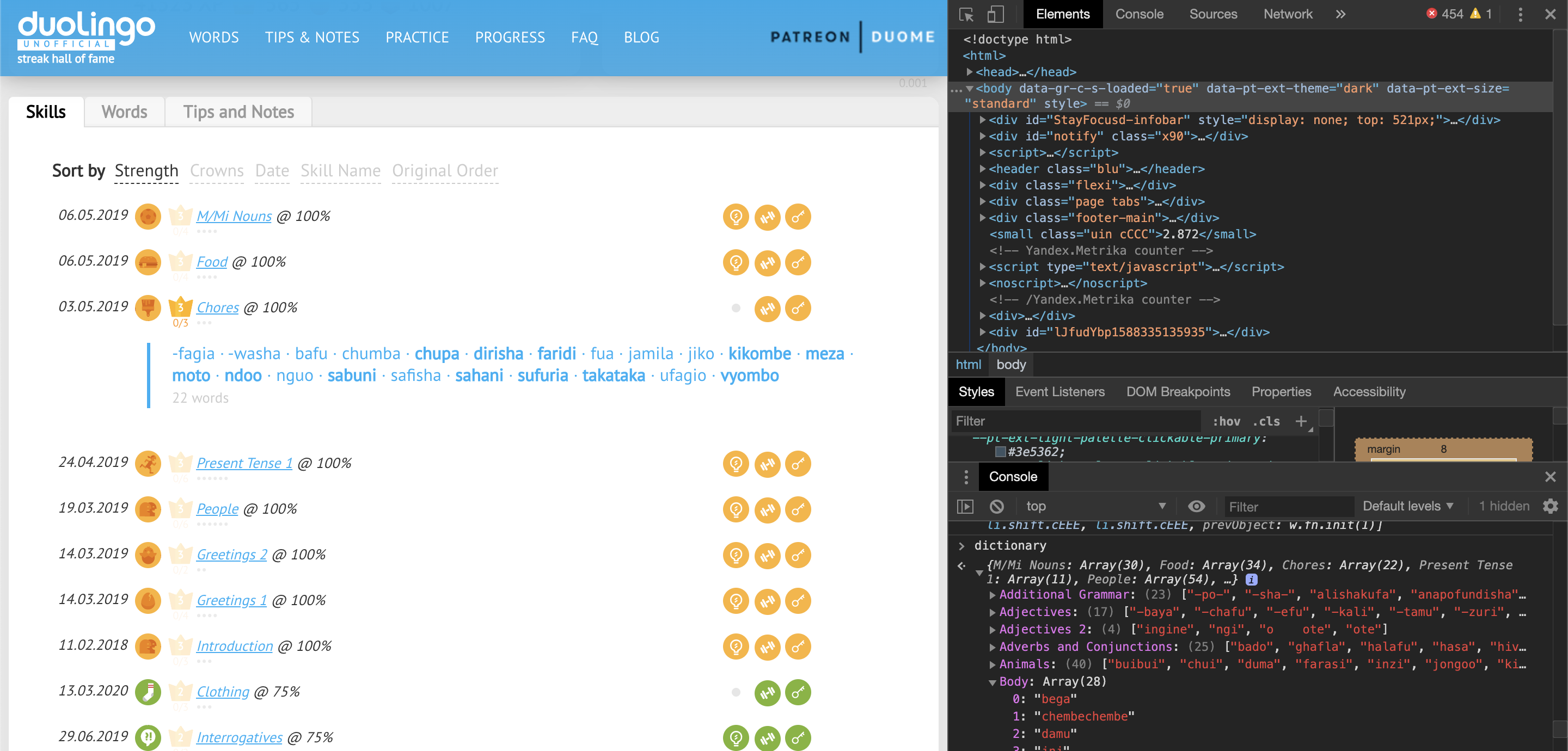Toggle the DevTools device toolbar icon
The height and width of the screenshot is (751, 1568).
tap(995, 14)
